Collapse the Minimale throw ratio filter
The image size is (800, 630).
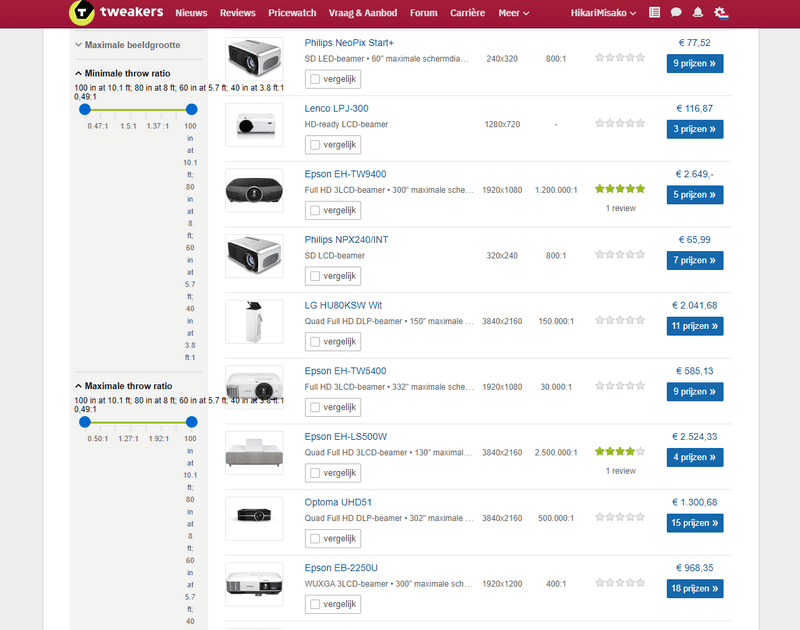tap(122, 73)
